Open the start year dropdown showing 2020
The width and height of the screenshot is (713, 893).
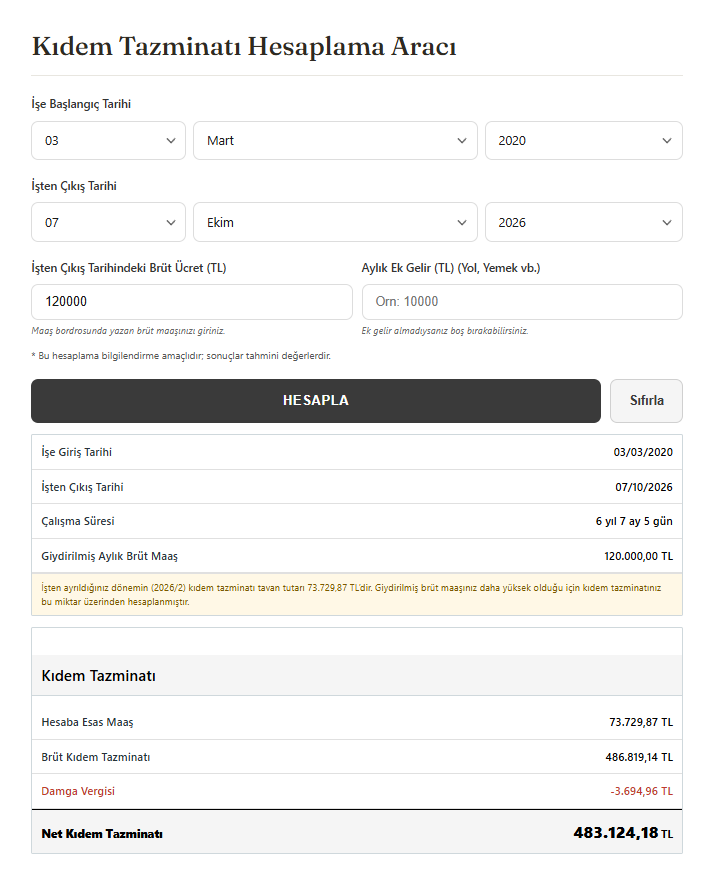click(584, 141)
